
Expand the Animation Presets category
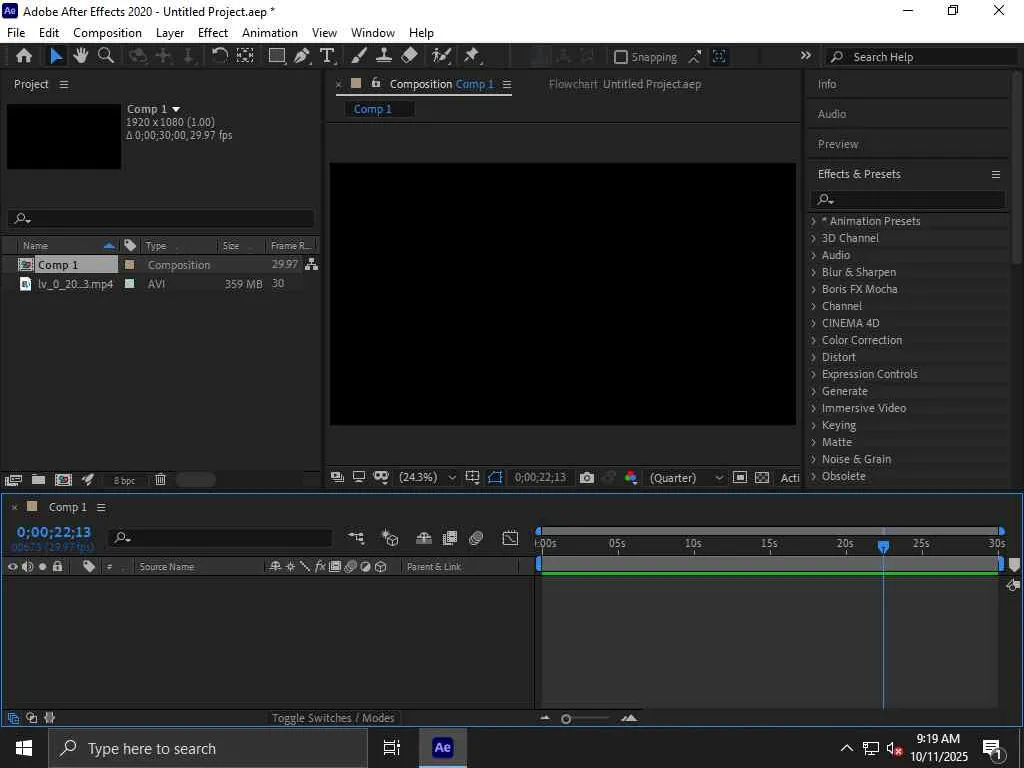[x=814, y=221]
